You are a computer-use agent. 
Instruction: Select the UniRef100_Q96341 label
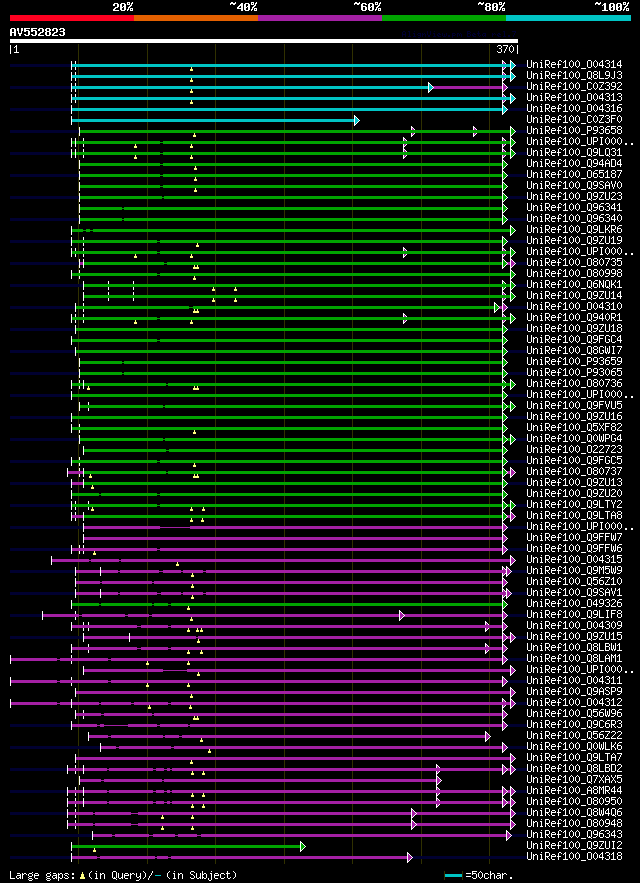click(x=574, y=207)
